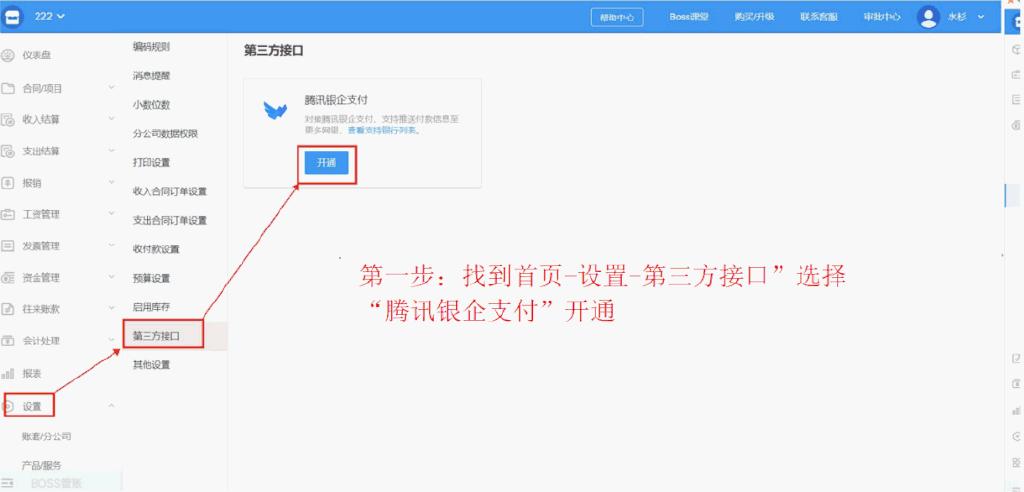
Task: Click the 支出结算 sidebar icon
Action: point(8,151)
